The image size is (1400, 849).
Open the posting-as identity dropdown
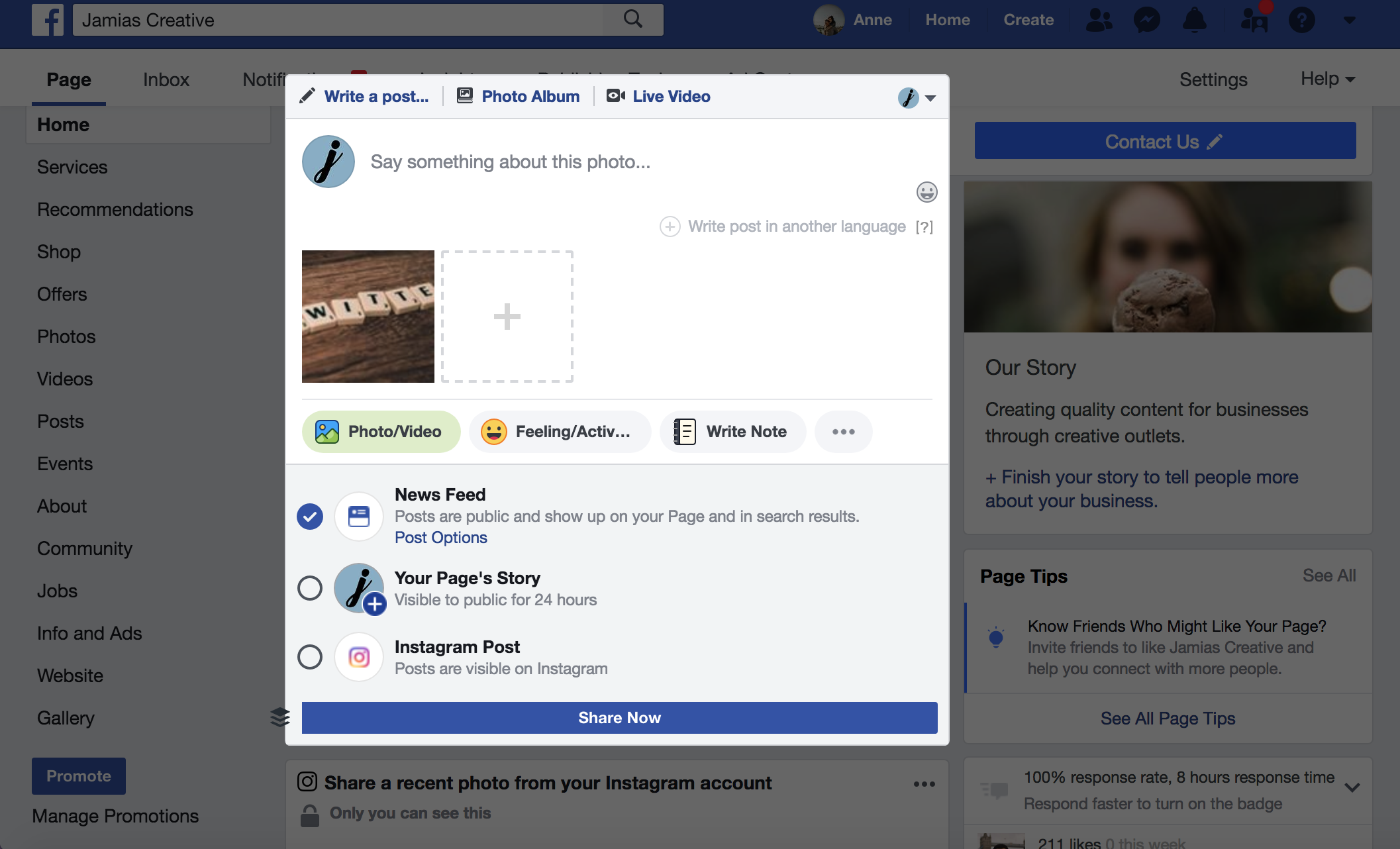[x=917, y=98]
